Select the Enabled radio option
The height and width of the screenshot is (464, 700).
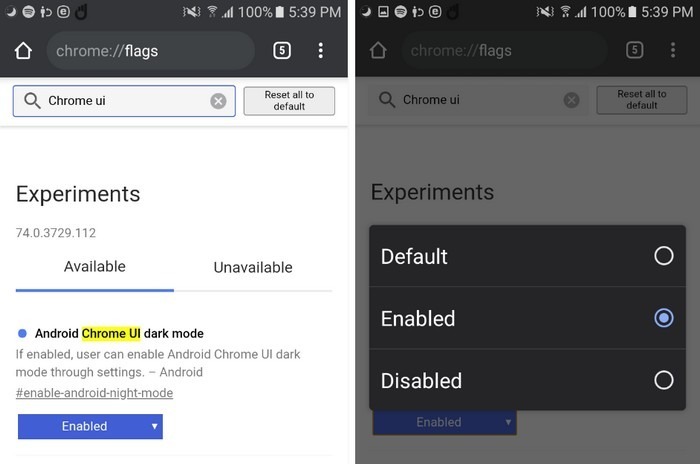tap(663, 318)
